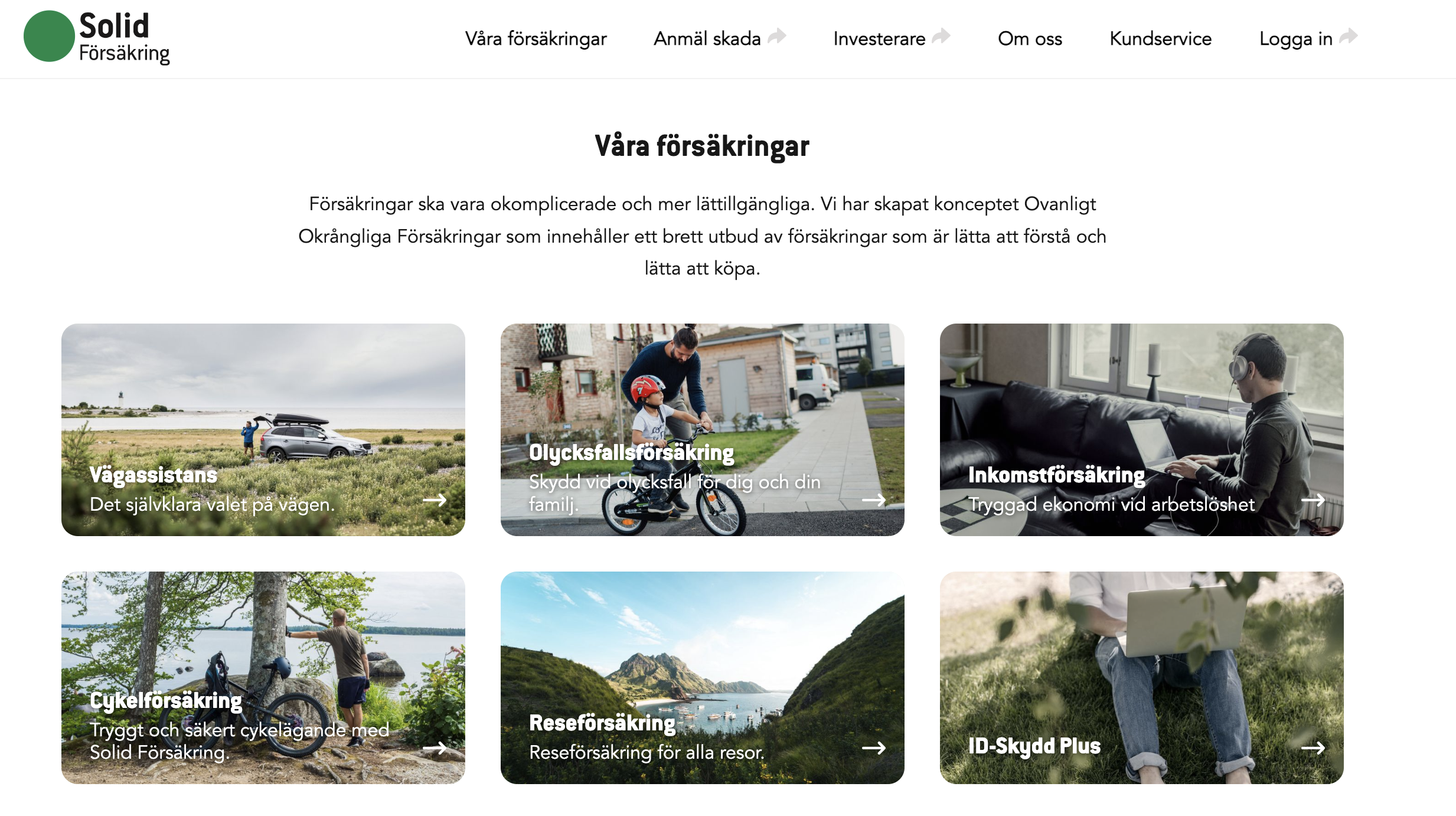Click the arrow on the Inkomstförsäkring card
The height and width of the screenshot is (816, 1456).
tap(1313, 500)
